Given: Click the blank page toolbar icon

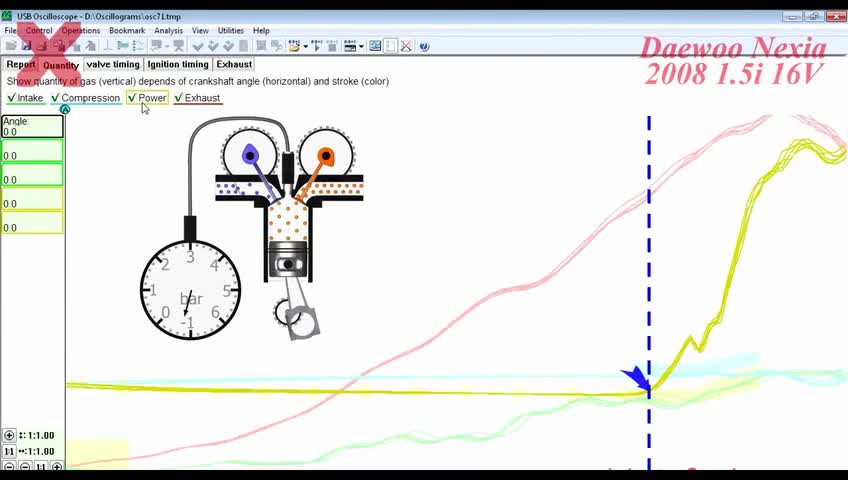Looking at the screenshot, I should point(390,46).
